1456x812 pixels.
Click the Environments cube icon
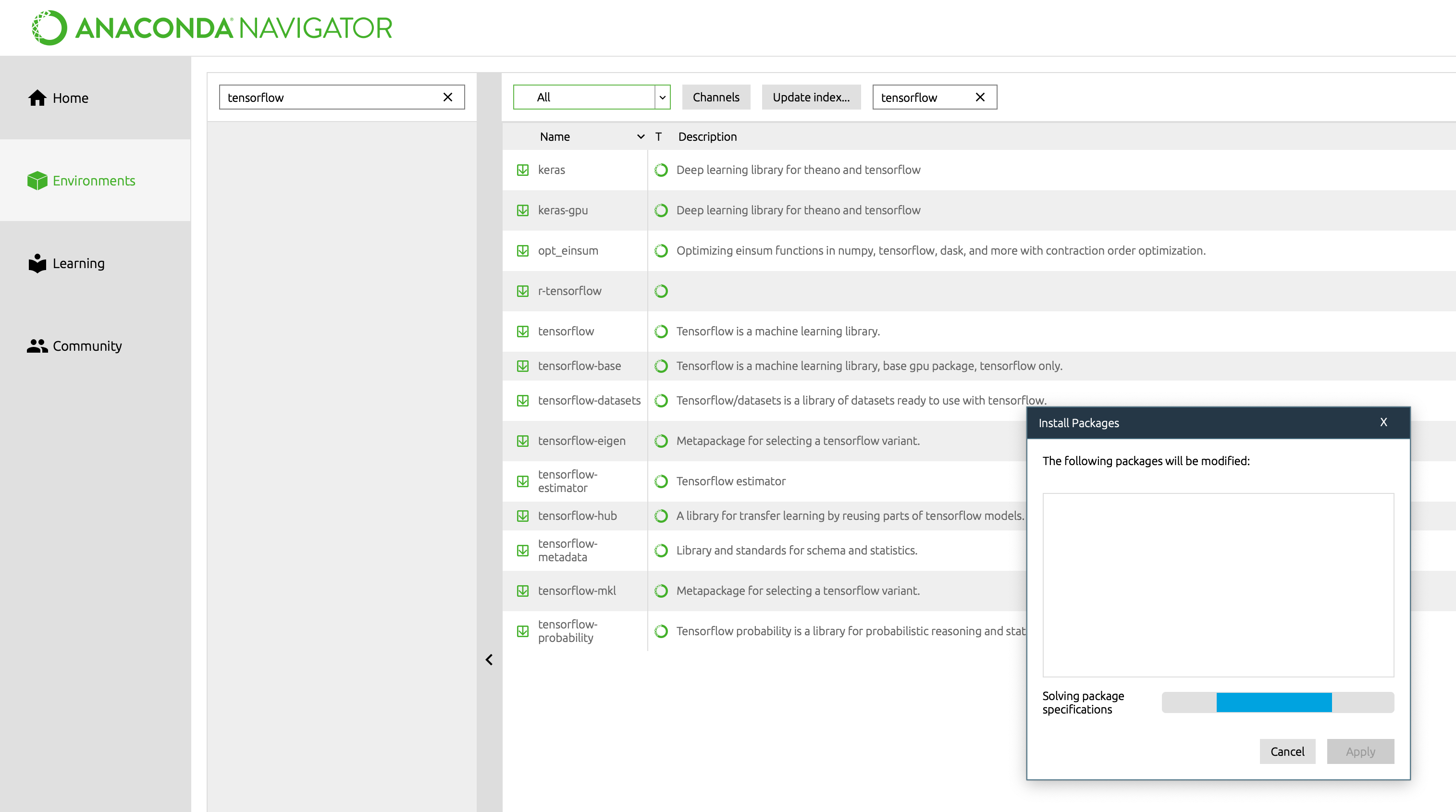[37, 181]
